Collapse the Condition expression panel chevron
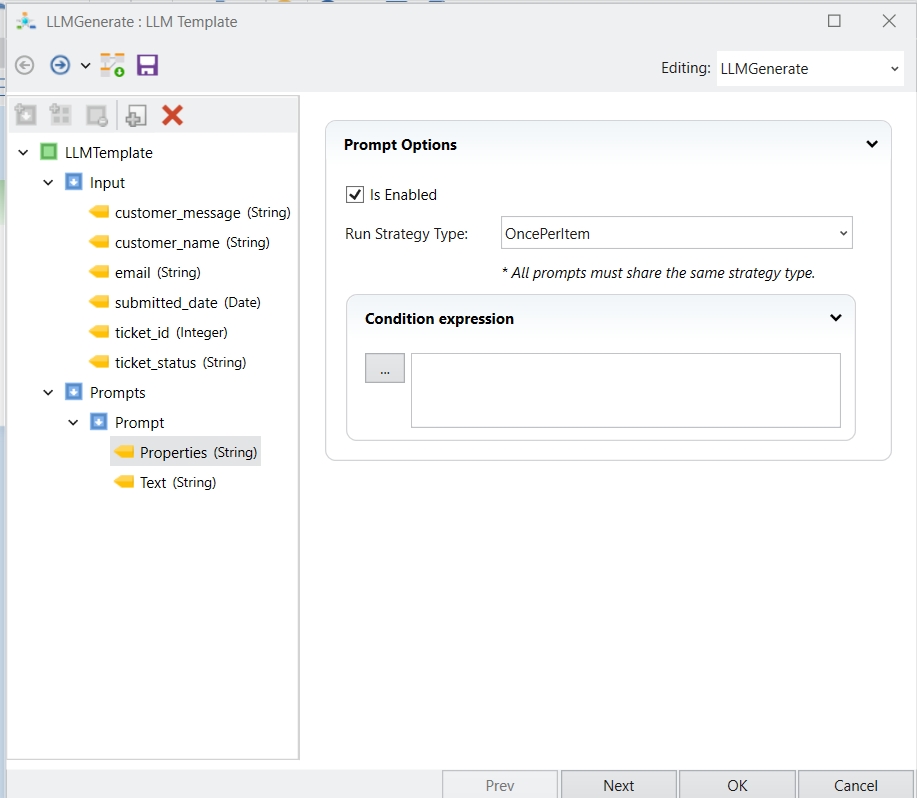Image resolution: width=917 pixels, height=798 pixels. coord(836,319)
